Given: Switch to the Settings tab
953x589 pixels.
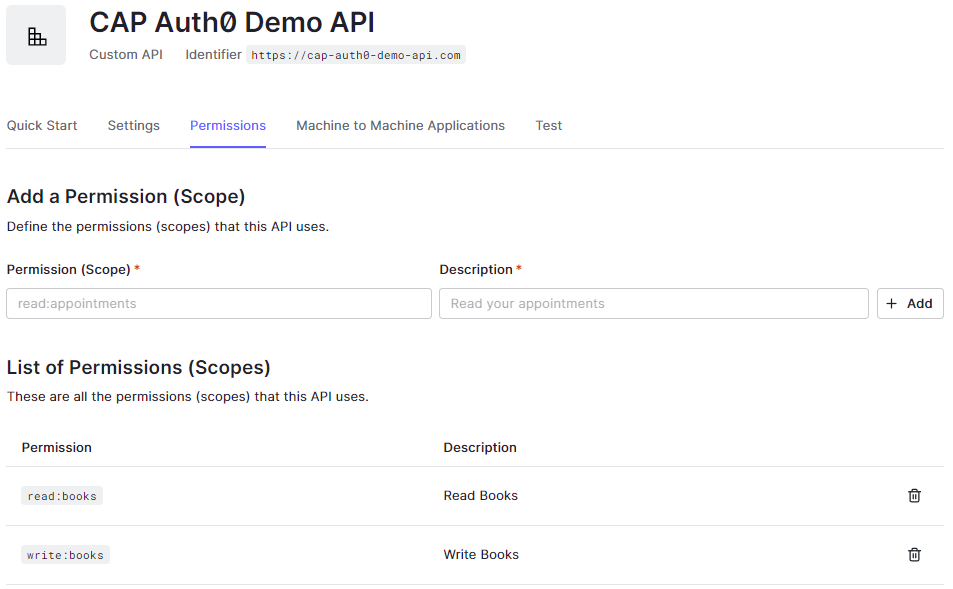Looking at the screenshot, I should [134, 126].
